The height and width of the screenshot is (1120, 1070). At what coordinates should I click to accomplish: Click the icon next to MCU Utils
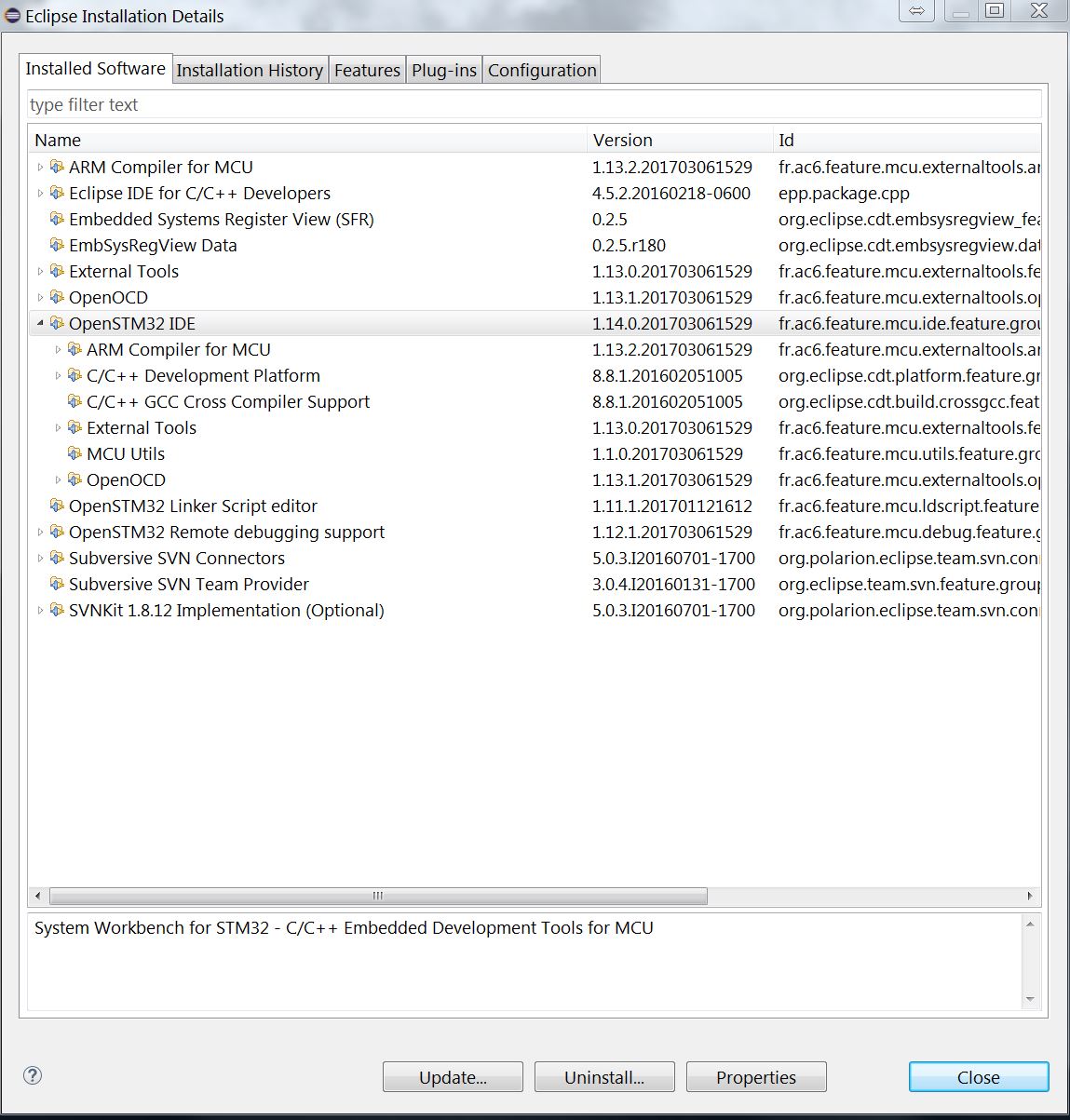click(x=74, y=453)
